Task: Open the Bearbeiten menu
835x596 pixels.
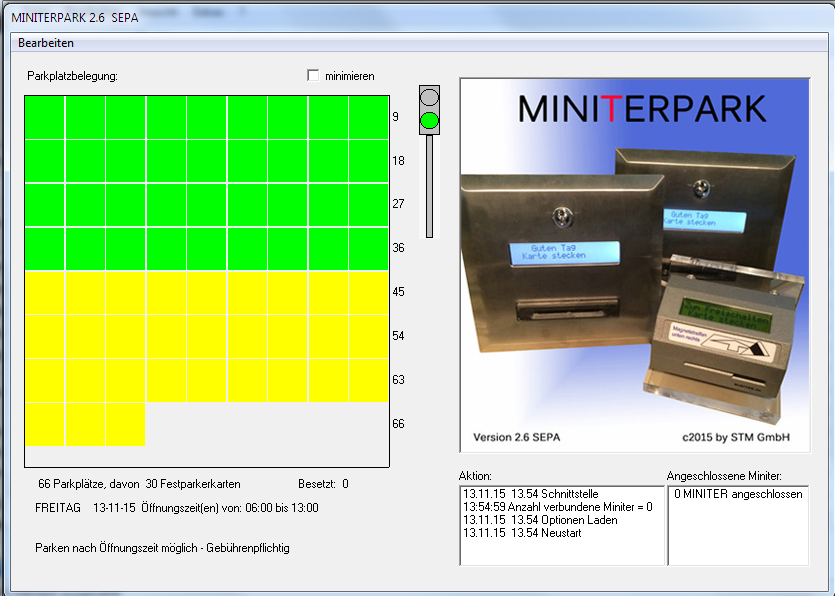Action: [x=47, y=43]
